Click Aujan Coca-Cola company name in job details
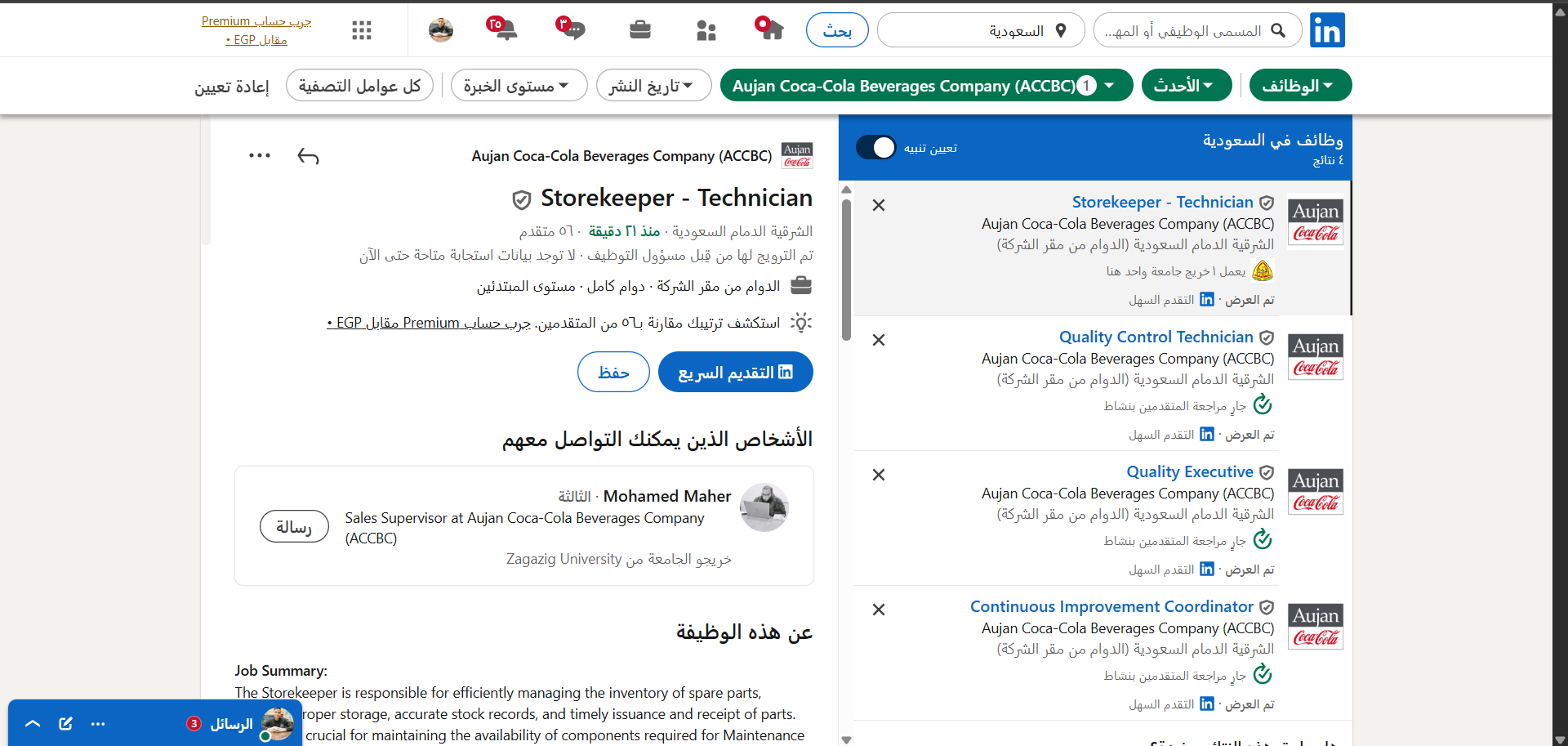Image resolution: width=1568 pixels, height=746 pixels. (621, 155)
